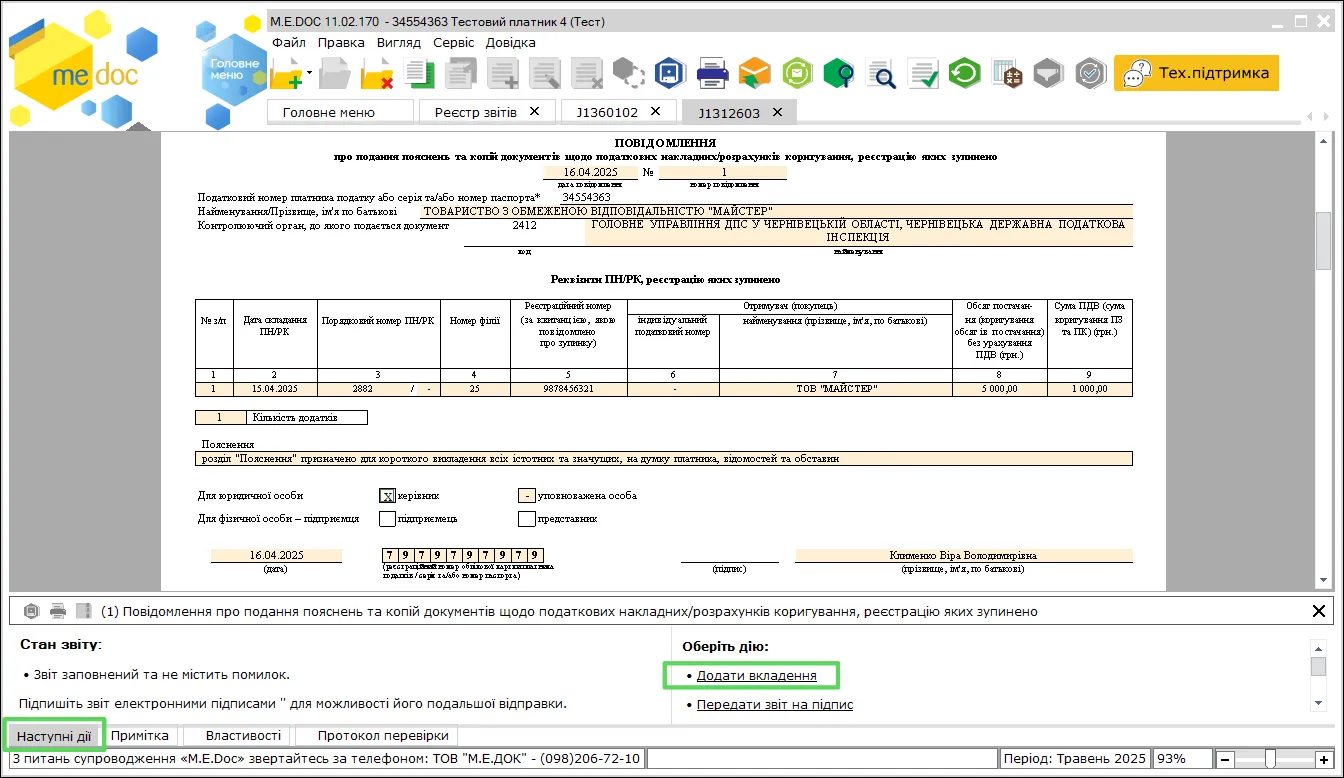The image size is (1344, 778).
Task: Toggle the керівник checkbox
Action: pos(387,495)
